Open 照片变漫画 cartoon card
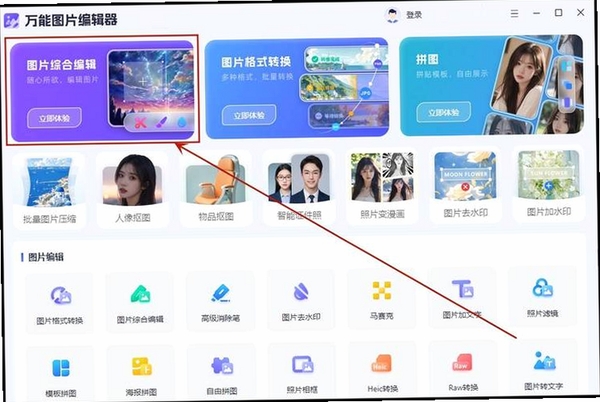The height and width of the screenshot is (402, 600). point(382,186)
